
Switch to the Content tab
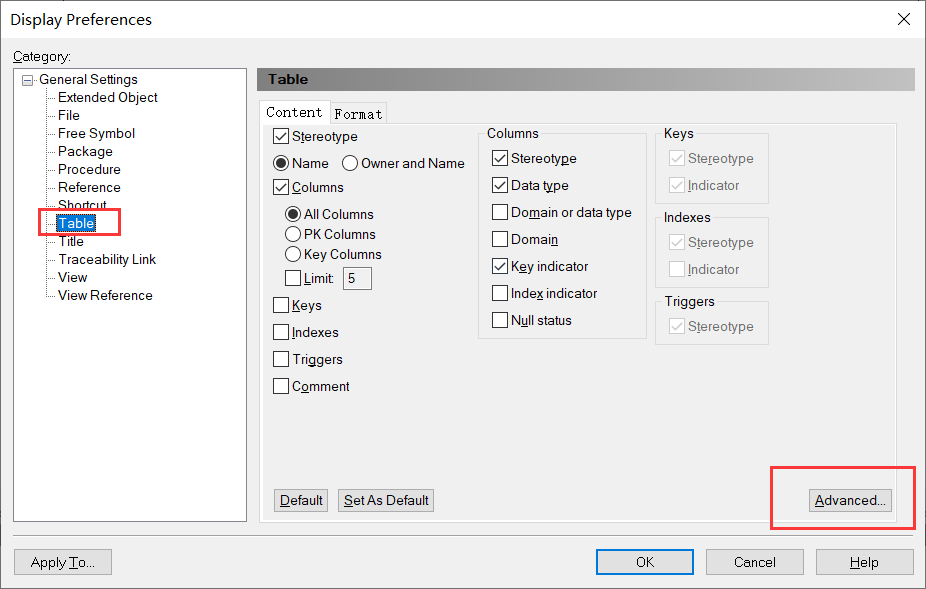294,112
